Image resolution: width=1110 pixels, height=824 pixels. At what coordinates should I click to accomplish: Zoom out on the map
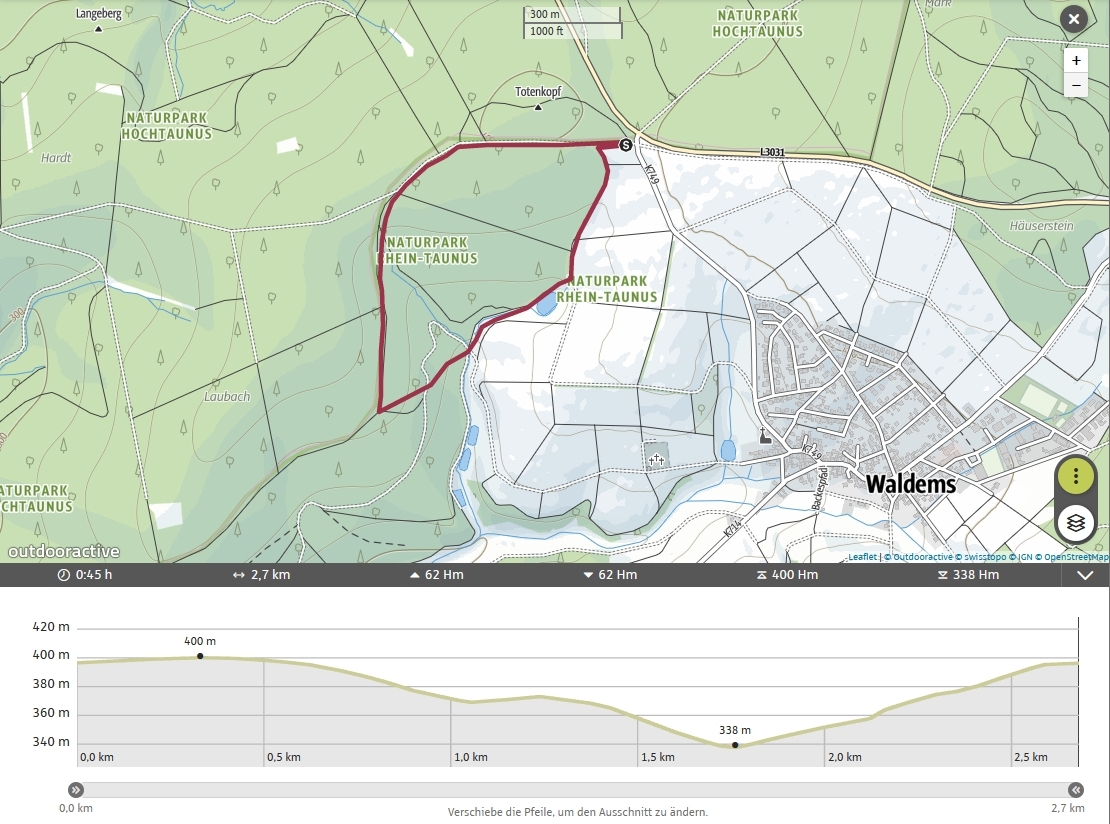(1076, 86)
